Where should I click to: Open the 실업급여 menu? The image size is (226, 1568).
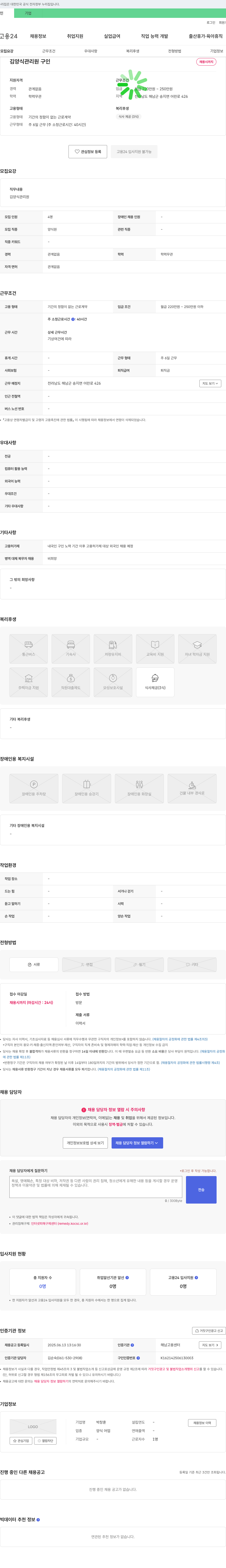coord(112,36)
